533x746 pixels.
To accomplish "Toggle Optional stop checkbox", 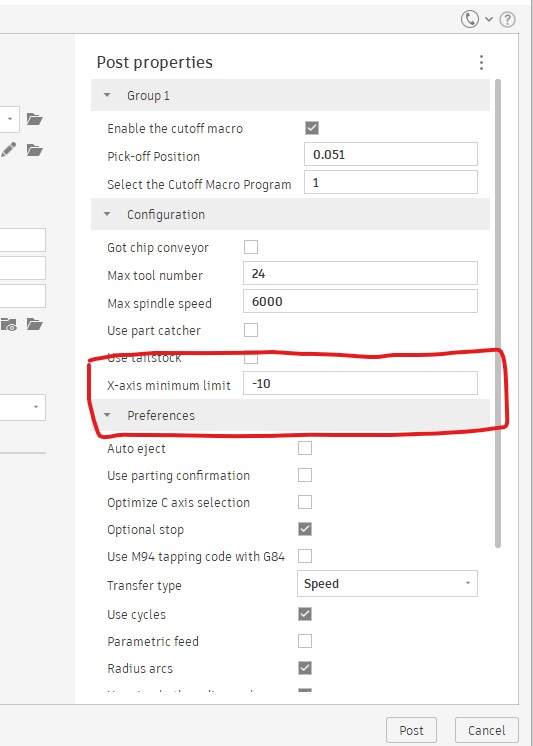I will coord(305,529).
